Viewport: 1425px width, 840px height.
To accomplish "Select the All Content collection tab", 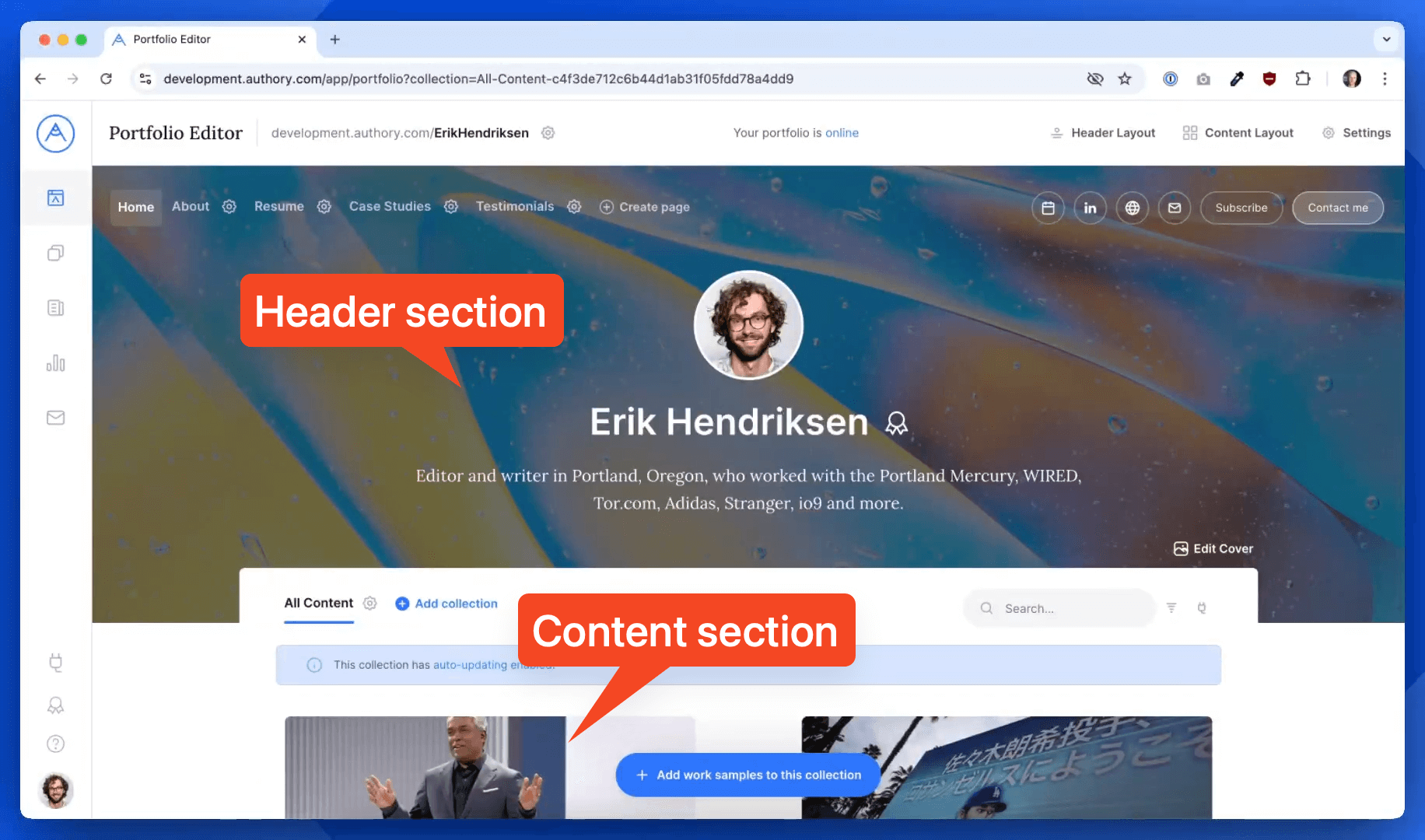I will (x=319, y=603).
